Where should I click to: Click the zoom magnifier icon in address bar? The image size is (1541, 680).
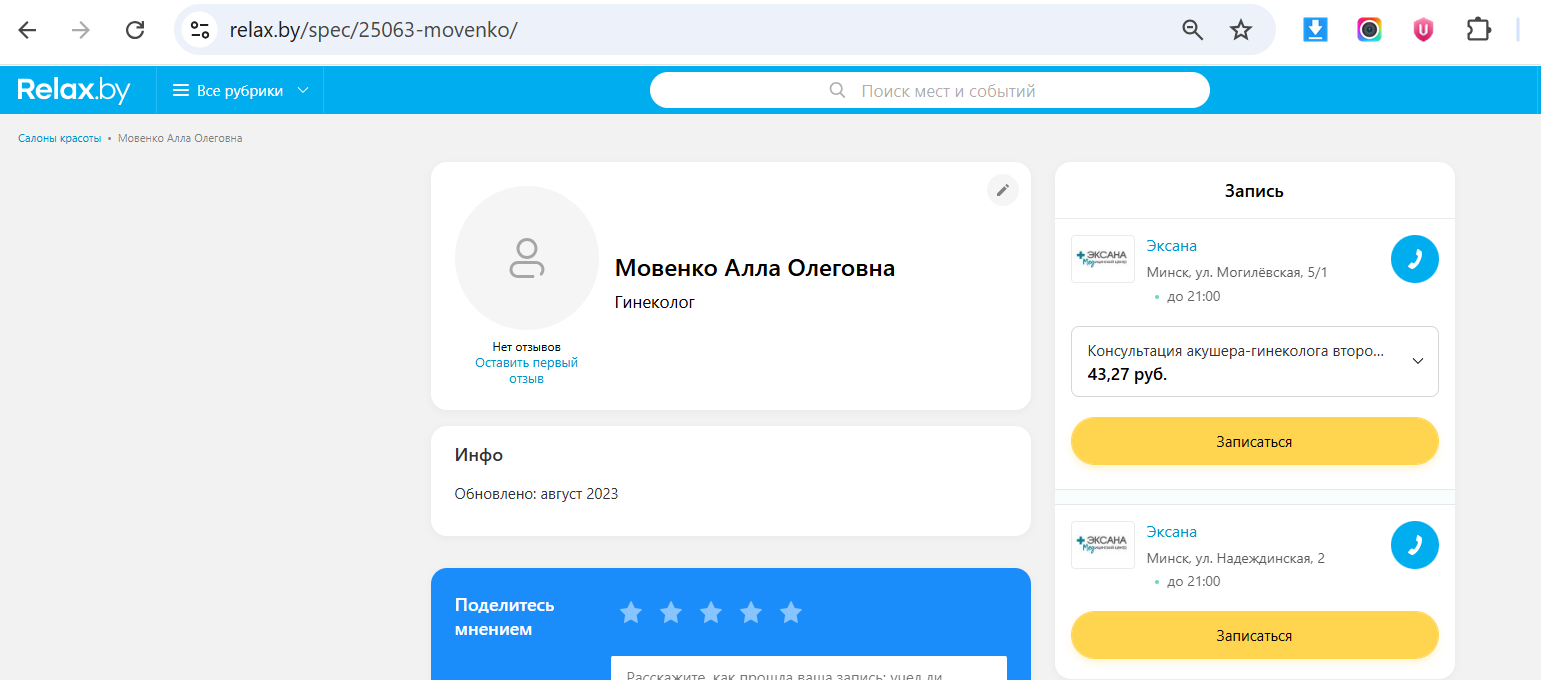pyautogui.click(x=1192, y=30)
